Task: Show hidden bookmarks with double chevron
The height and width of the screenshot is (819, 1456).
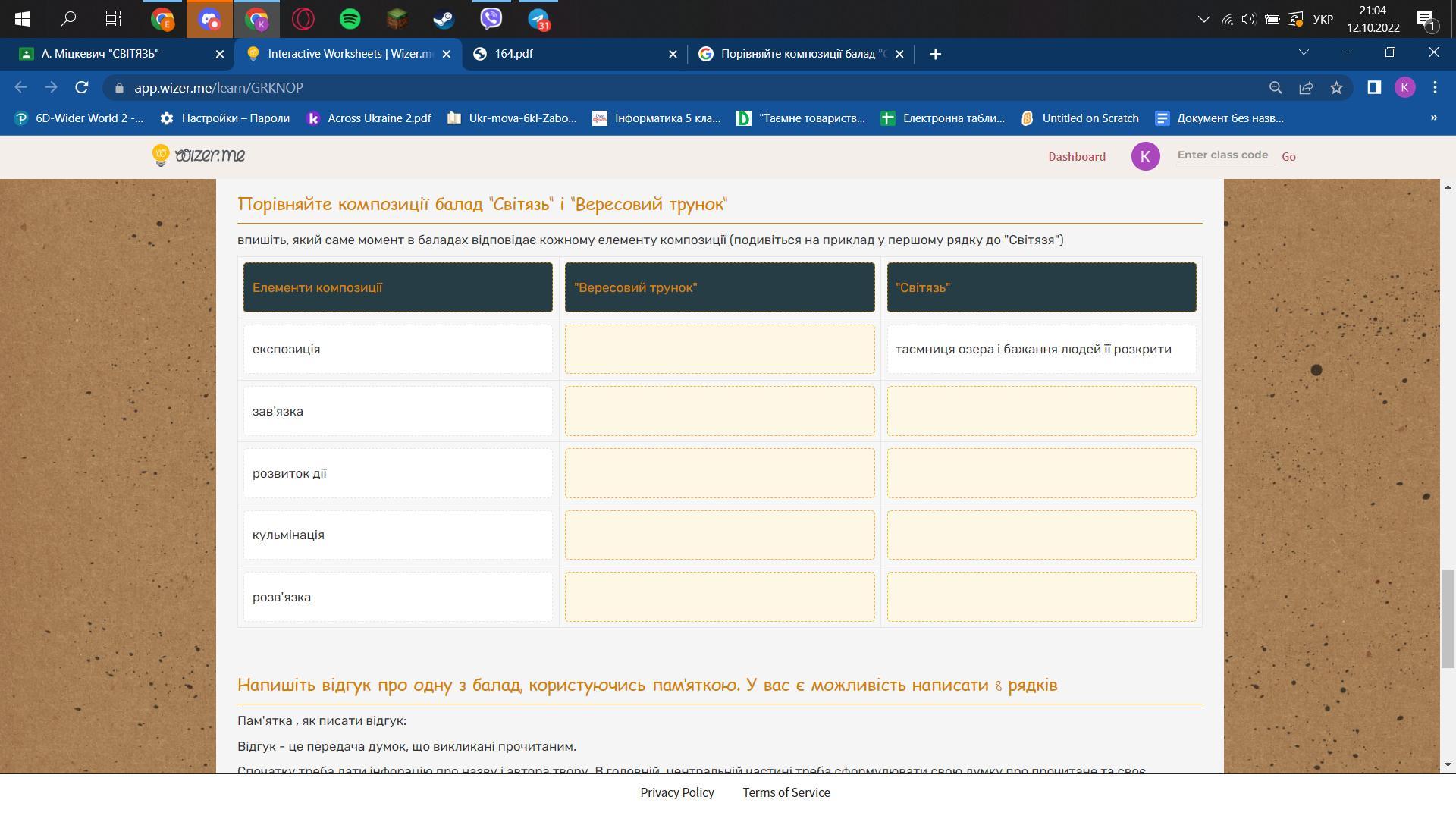Action: pyautogui.click(x=1433, y=118)
